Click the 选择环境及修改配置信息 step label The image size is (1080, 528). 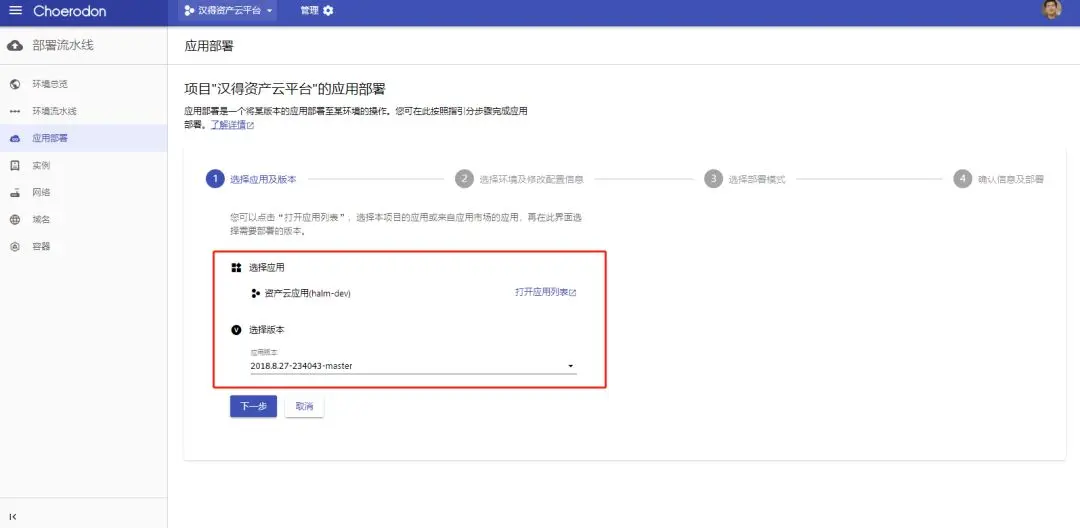click(x=532, y=180)
